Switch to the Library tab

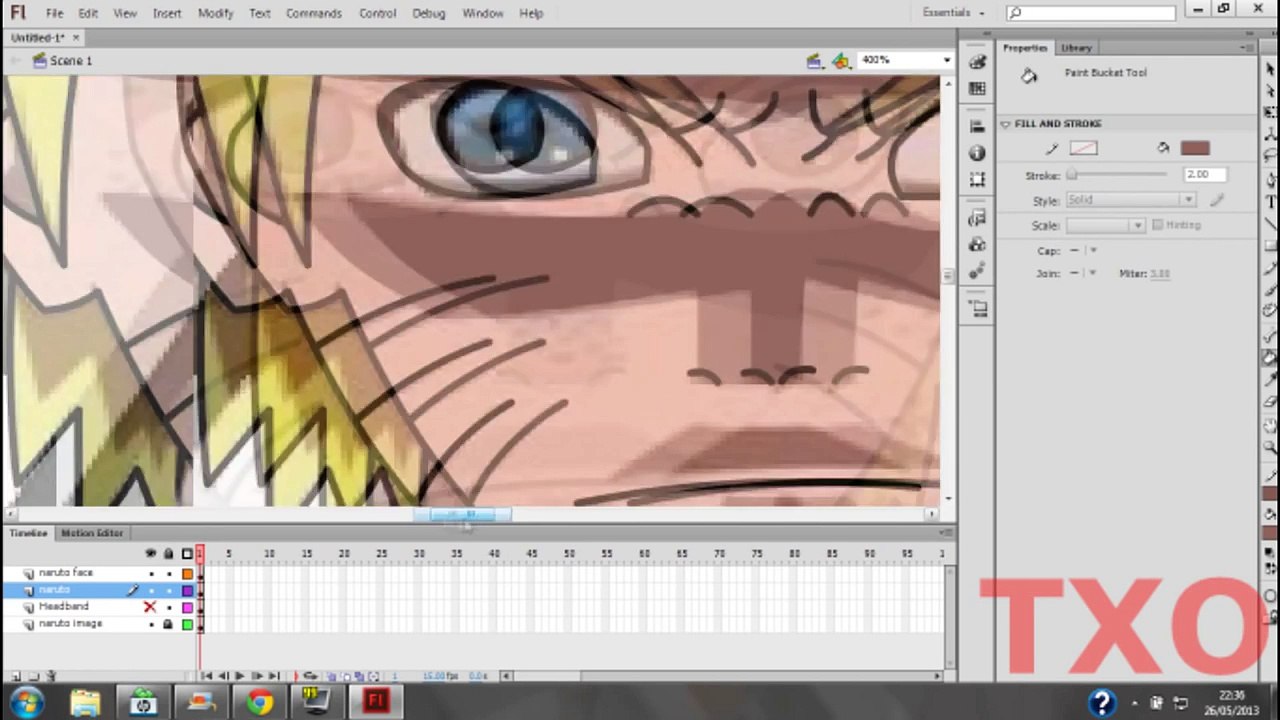pyautogui.click(x=1076, y=48)
